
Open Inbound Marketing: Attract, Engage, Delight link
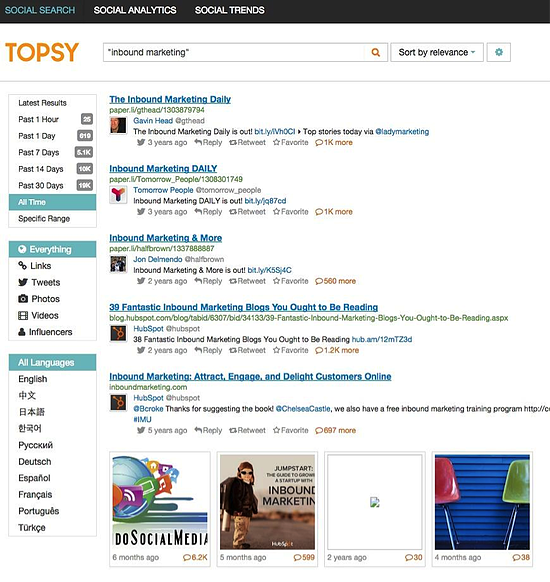250,376
